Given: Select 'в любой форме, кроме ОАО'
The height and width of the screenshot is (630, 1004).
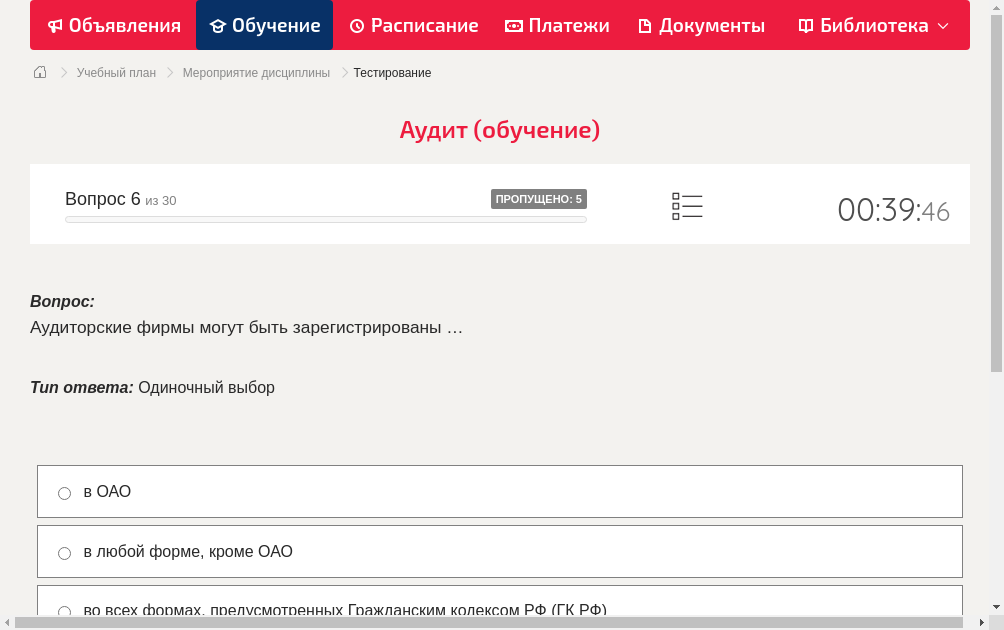Looking at the screenshot, I should click(x=64, y=552).
